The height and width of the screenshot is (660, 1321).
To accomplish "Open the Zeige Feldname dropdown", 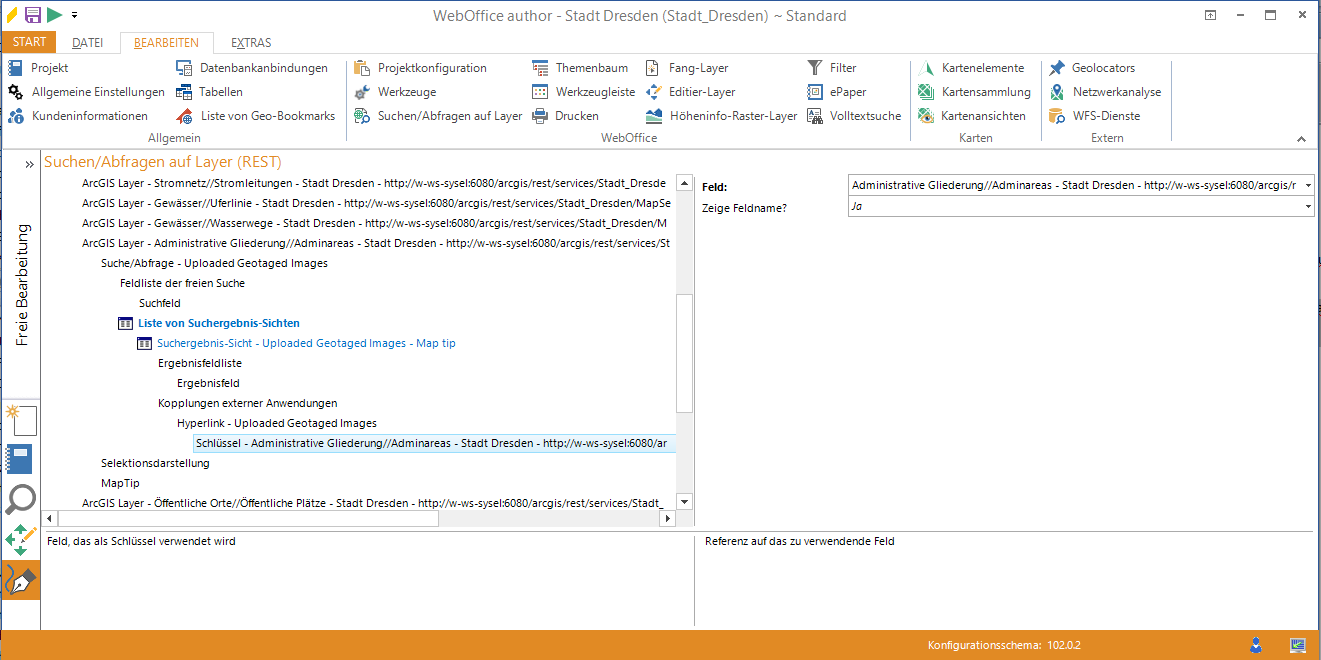I will (1308, 207).
